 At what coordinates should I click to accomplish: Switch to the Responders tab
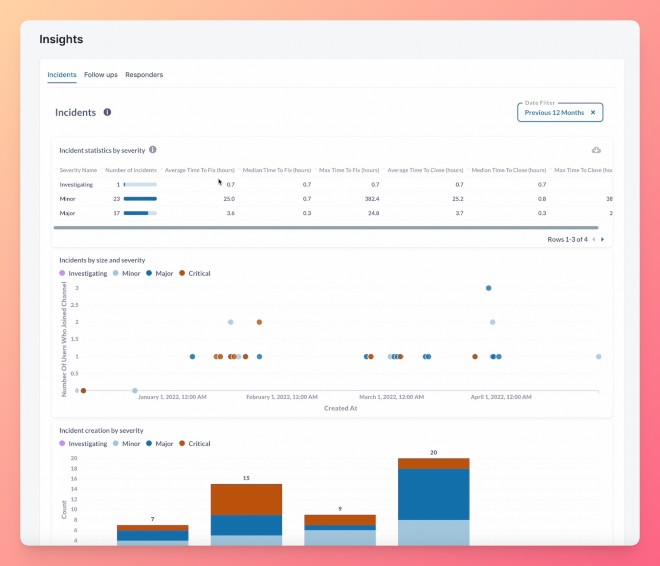pyautogui.click(x=144, y=74)
